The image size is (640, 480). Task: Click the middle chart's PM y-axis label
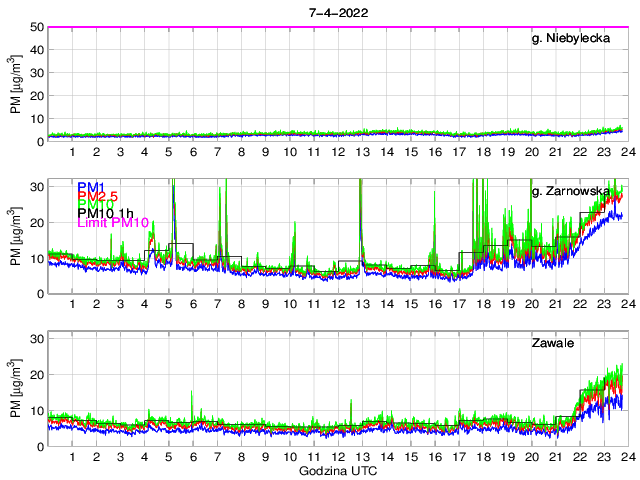15,236
